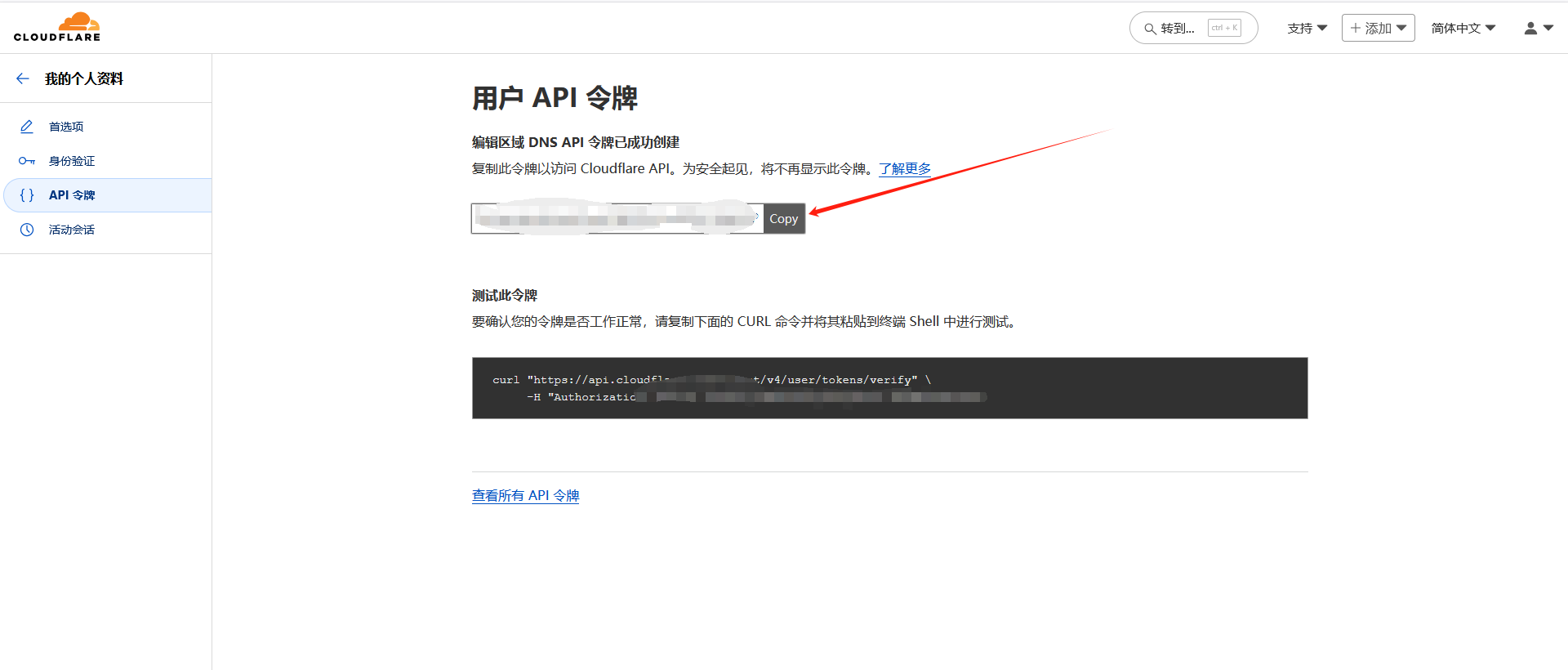Click the Cloudflare logo

(x=57, y=27)
